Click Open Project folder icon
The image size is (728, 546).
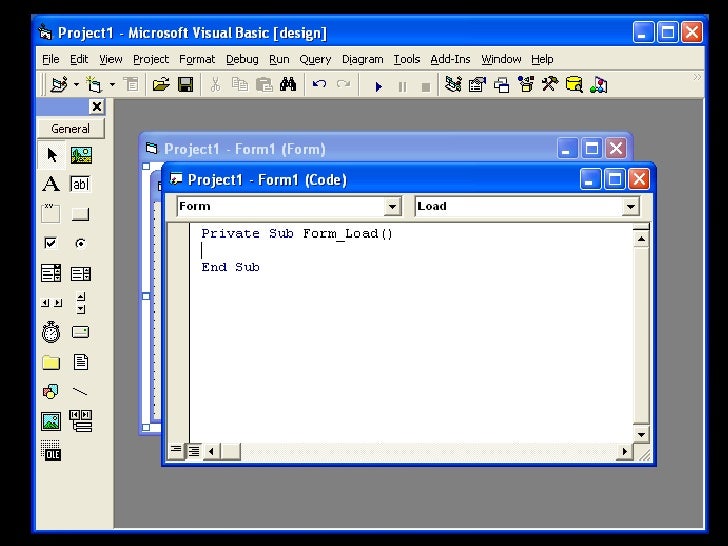click(161, 85)
